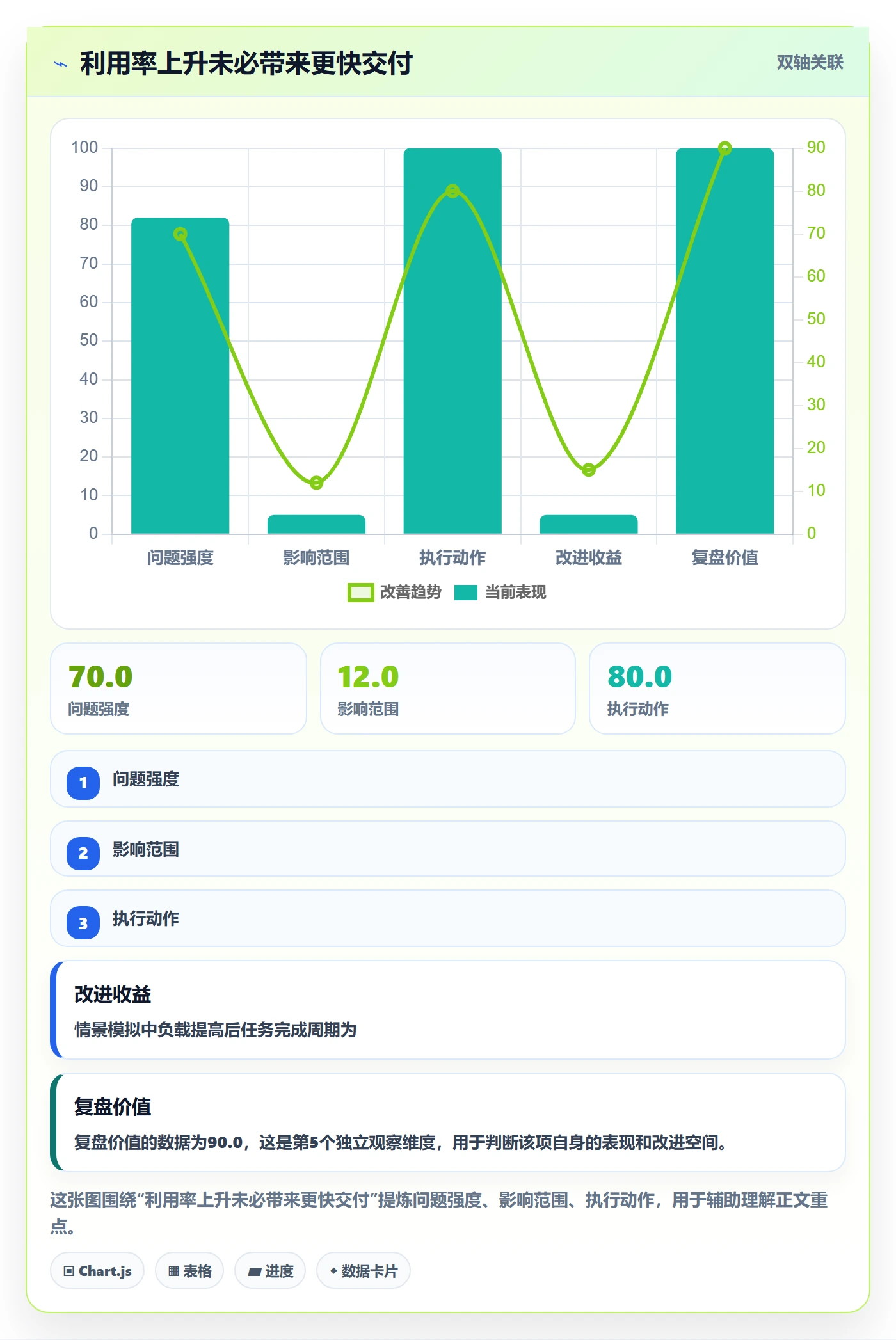
Task: Click the 执行动作 bar in the chart
Action: [452, 341]
